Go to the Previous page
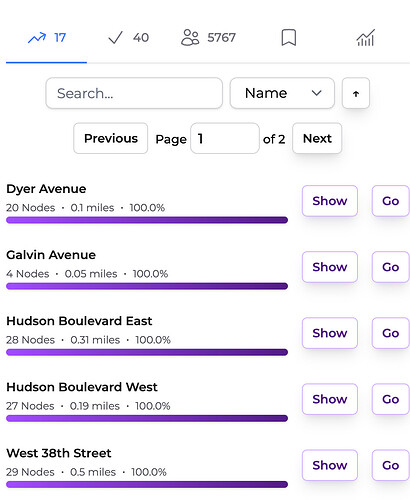 point(111,138)
